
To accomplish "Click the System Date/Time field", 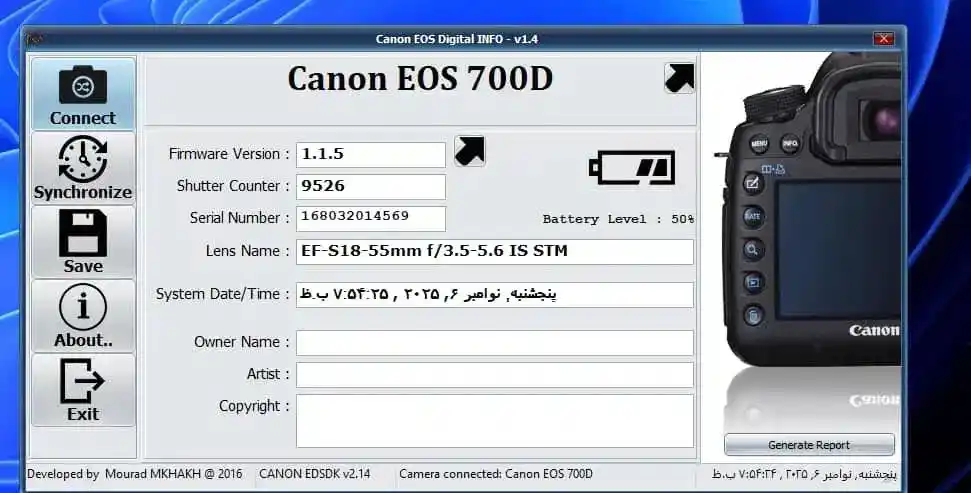I will (494, 295).
